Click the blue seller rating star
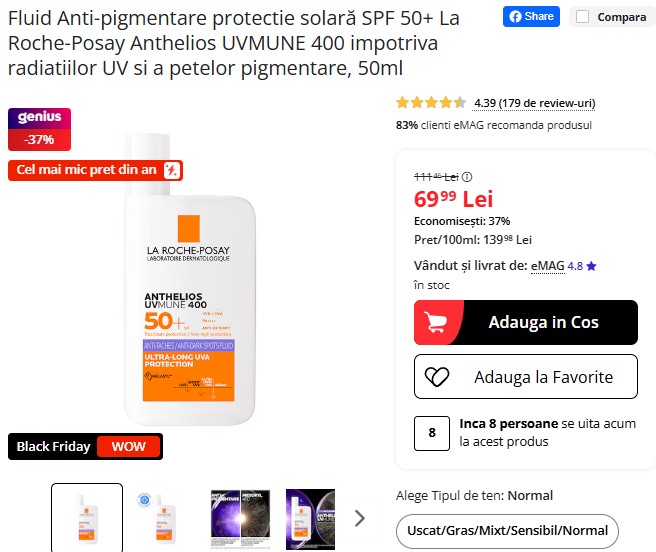656x552 pixels. point(592,266)
